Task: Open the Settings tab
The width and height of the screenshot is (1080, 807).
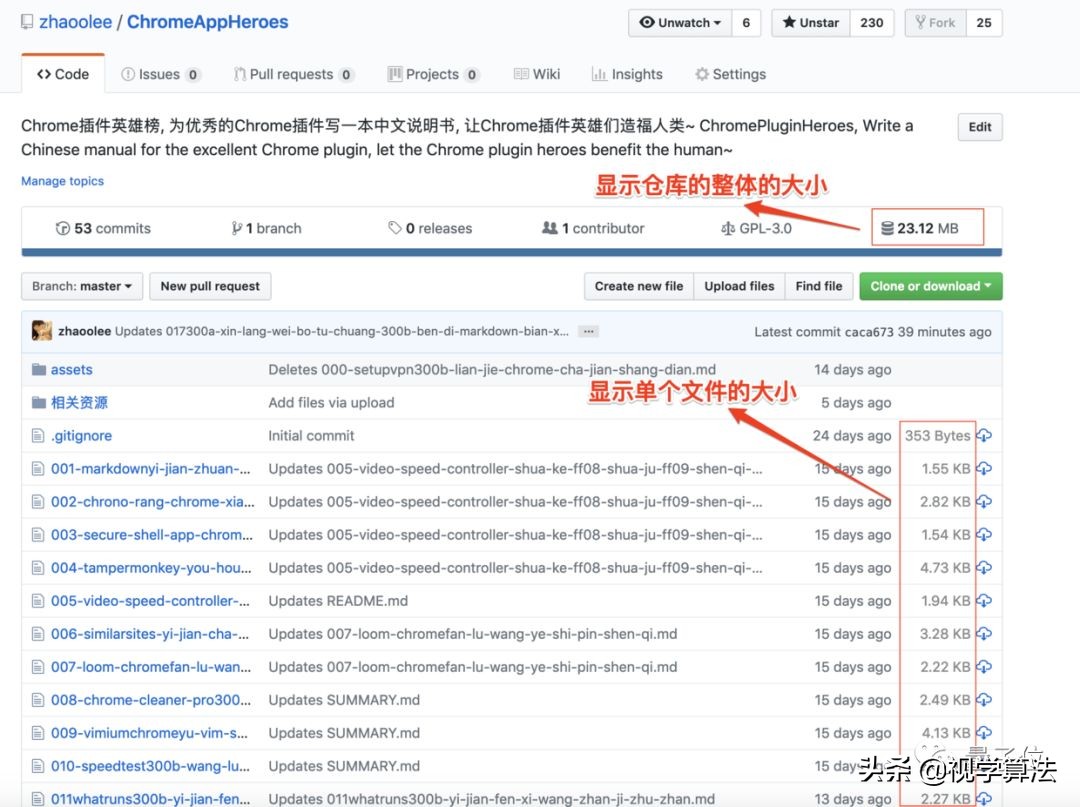Action: coord(731,74)
